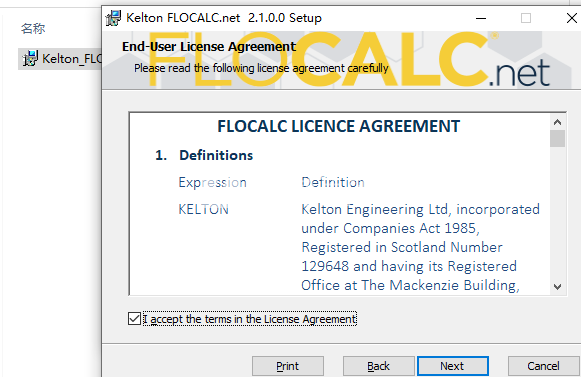Click the FLOCALC LICENCE AGREEMENT heading

(x=339, y=126)
